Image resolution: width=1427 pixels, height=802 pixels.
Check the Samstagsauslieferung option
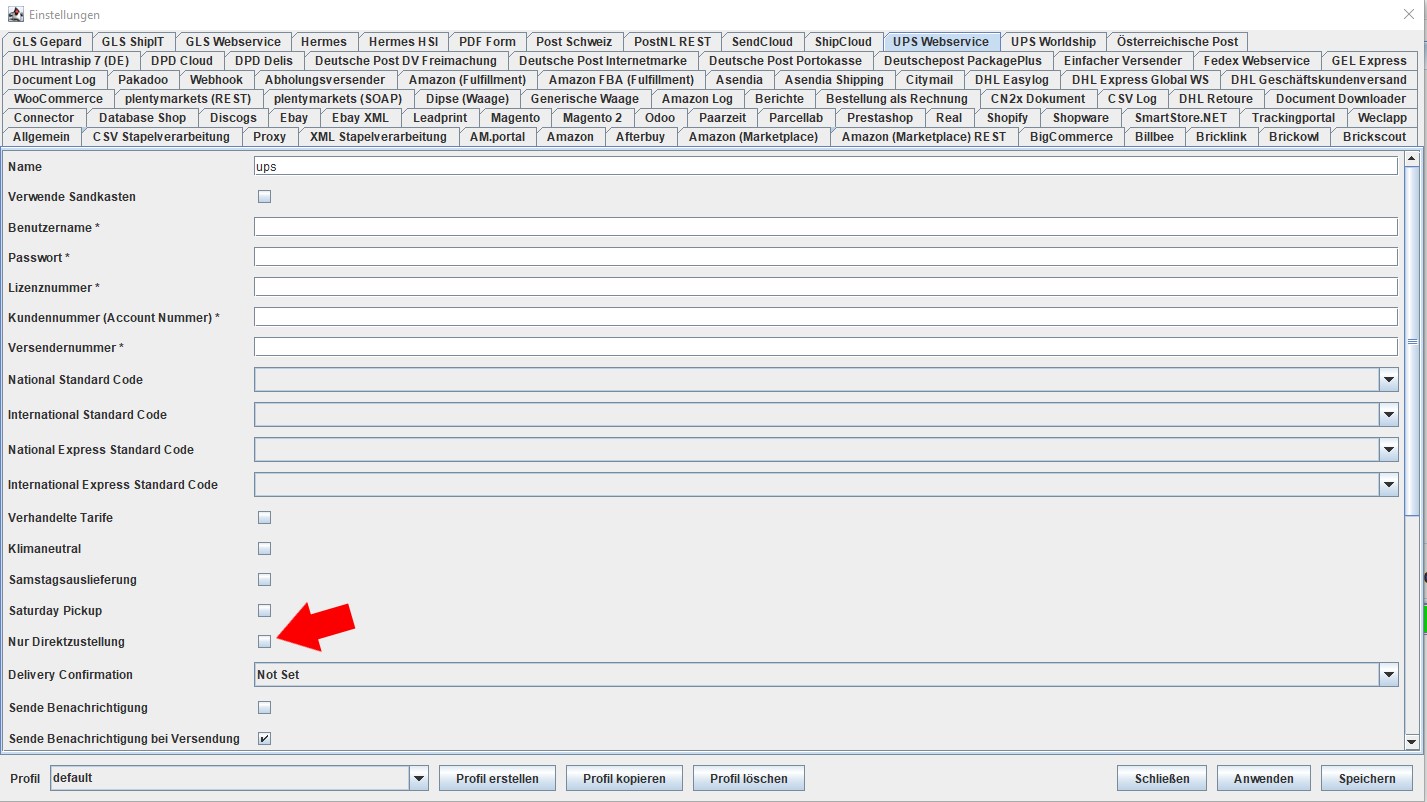point(265,580)
